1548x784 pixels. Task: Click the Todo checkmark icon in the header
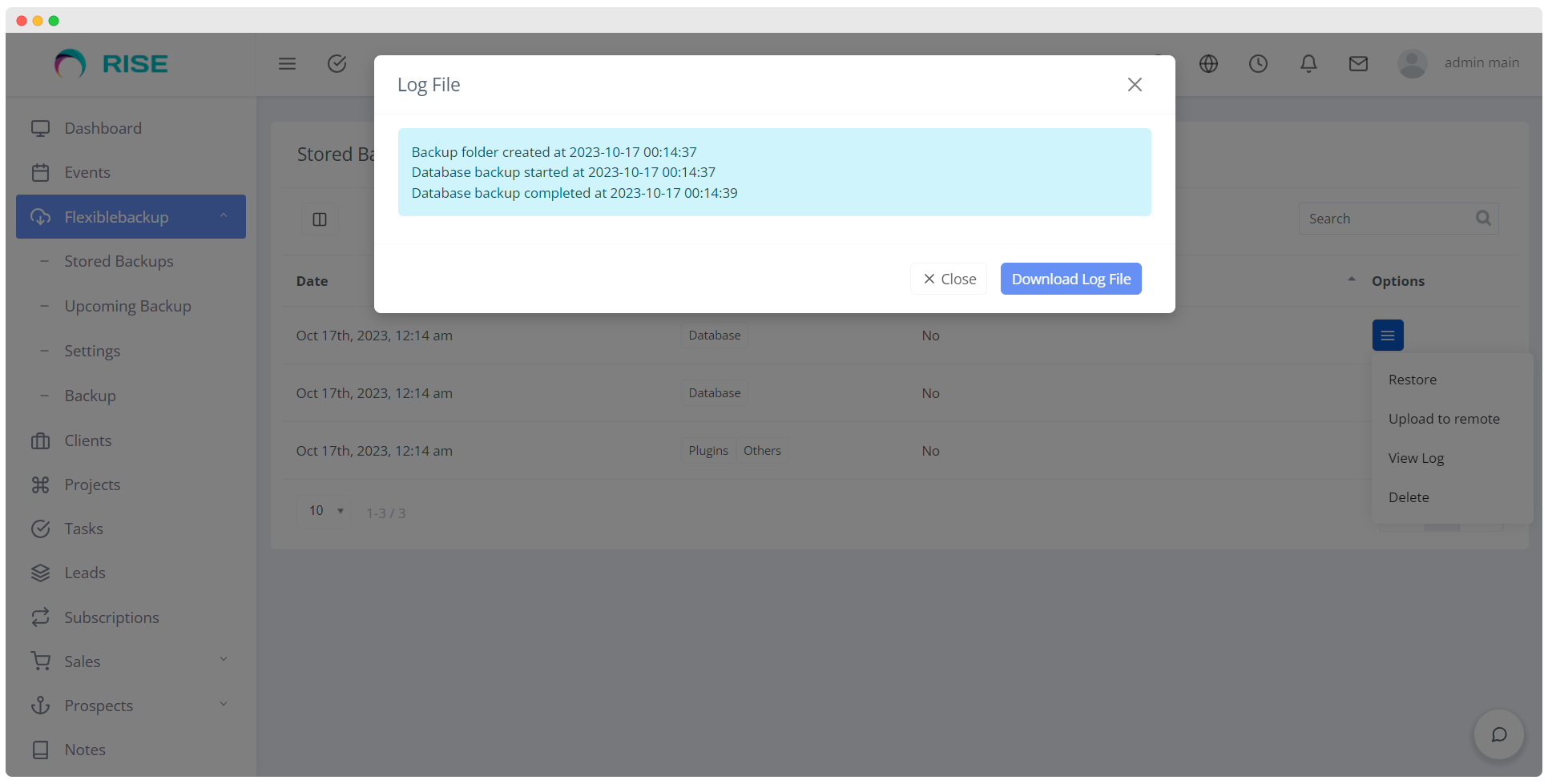pos(337,64)
